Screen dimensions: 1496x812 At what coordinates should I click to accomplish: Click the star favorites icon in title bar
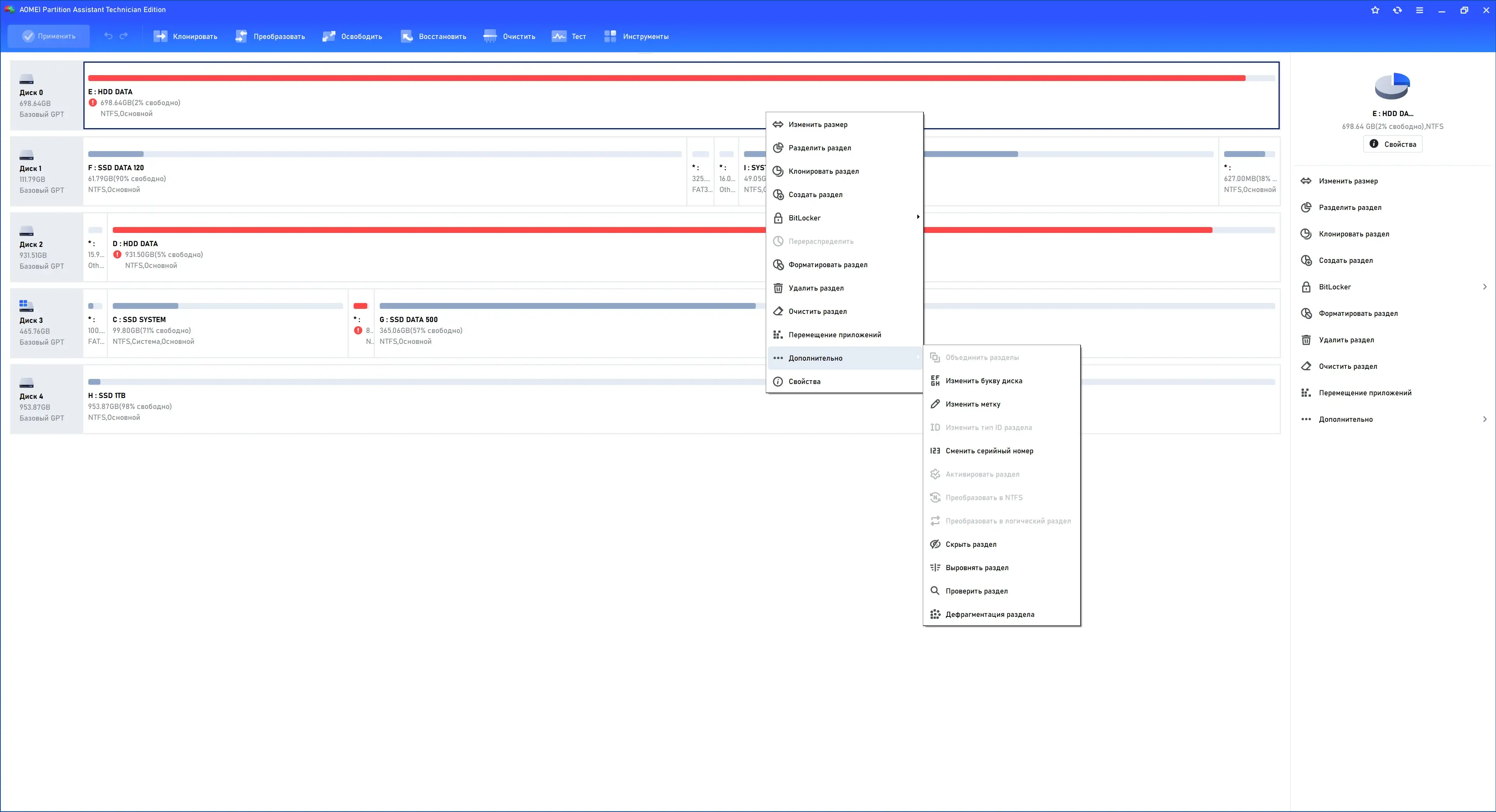[x=1375, y=10]
